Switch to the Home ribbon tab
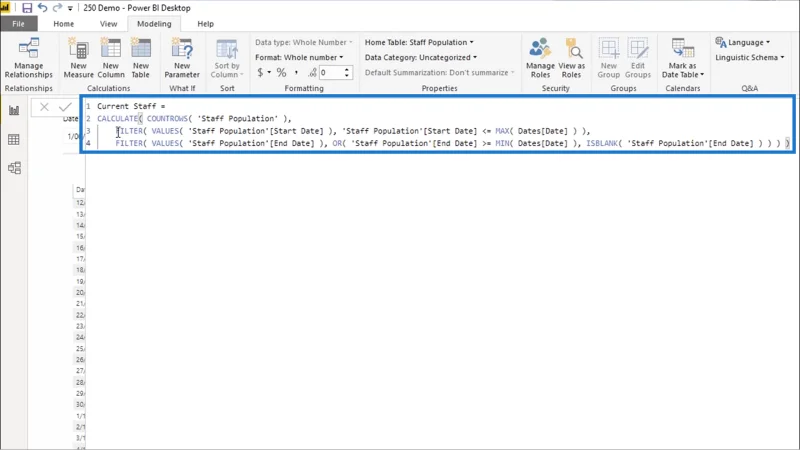This screenshot has width=800, height=450. [x=64, y=24]
